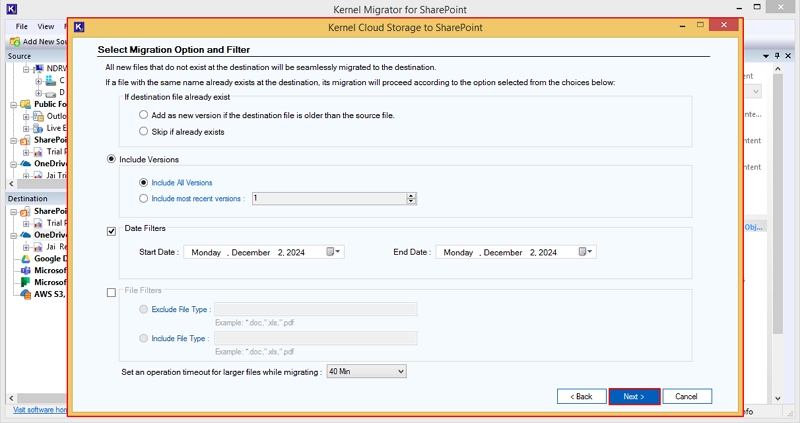Select Add as new version if destination older
This screenshot has height=423, width=800.
click(x=143, y=115)
